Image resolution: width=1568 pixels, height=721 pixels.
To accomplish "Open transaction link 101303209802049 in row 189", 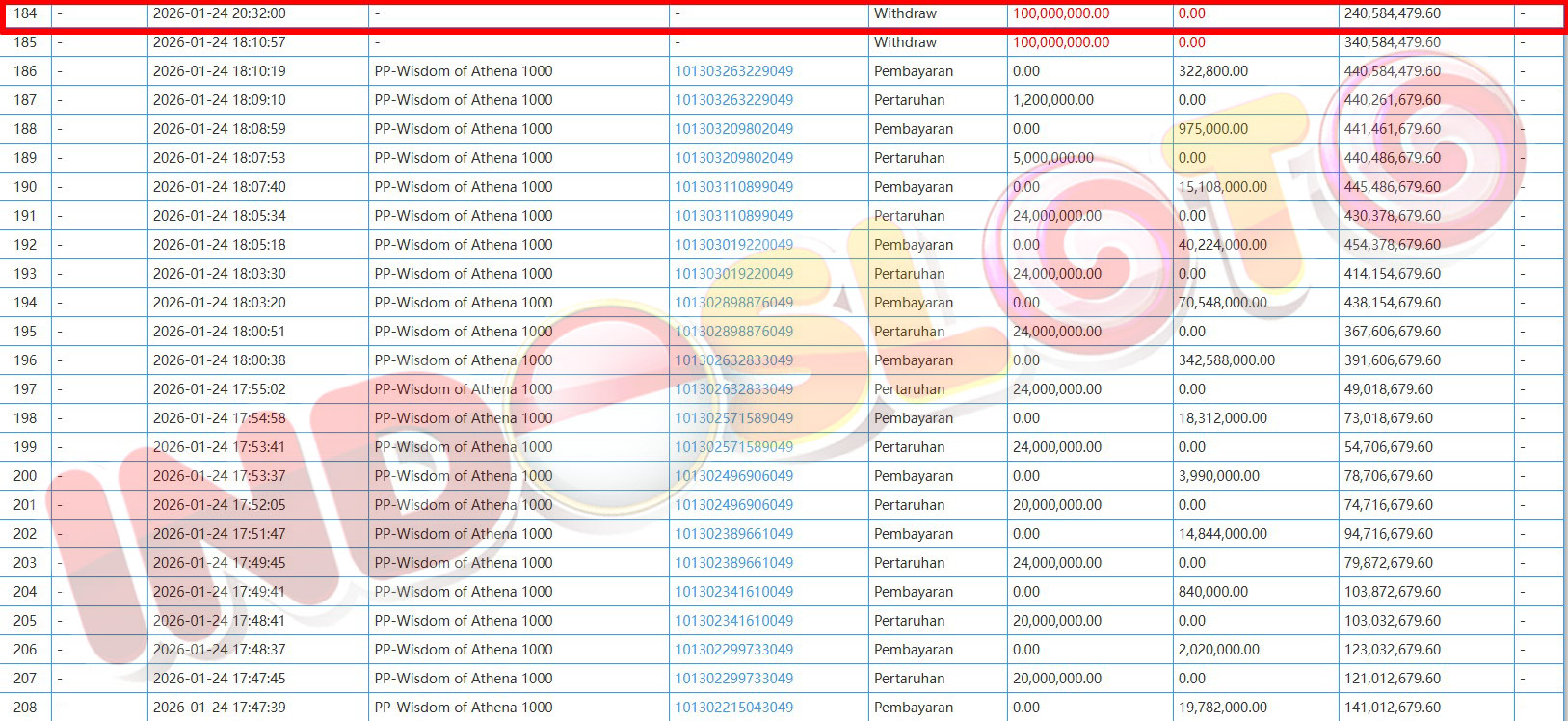I will point(733,158).
